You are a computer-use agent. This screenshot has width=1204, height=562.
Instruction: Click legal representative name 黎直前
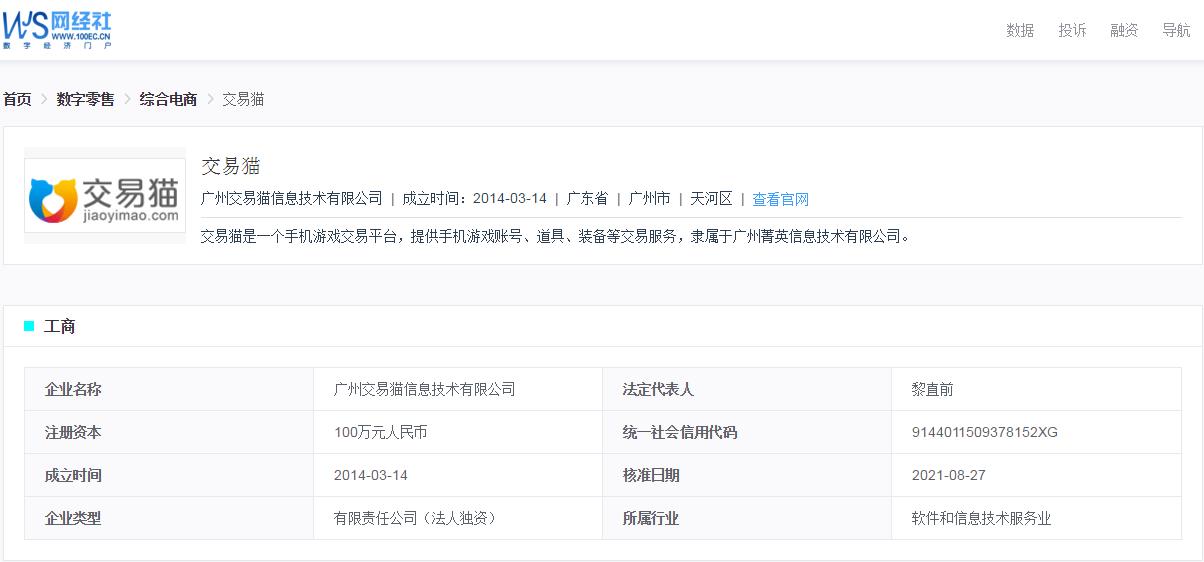pos(932,389)
